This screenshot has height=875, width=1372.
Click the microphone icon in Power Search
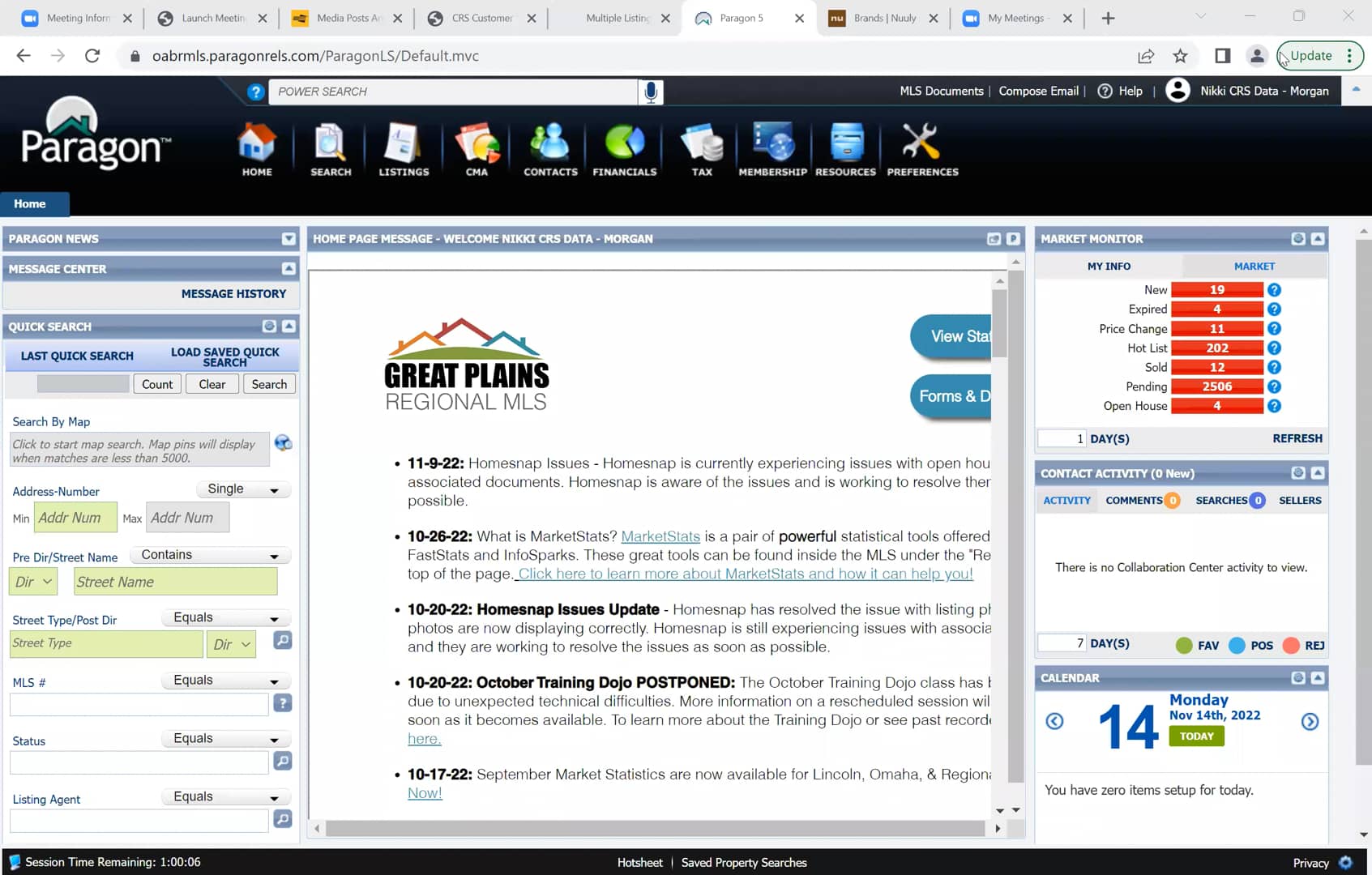[650, 92]
